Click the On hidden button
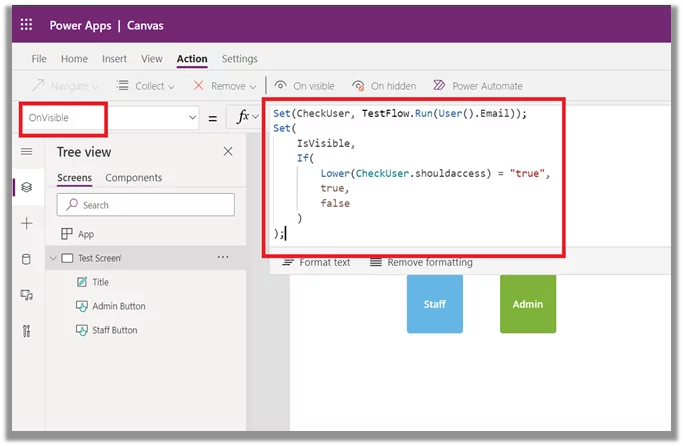This screenshot has width=683, height=446. 384,86
